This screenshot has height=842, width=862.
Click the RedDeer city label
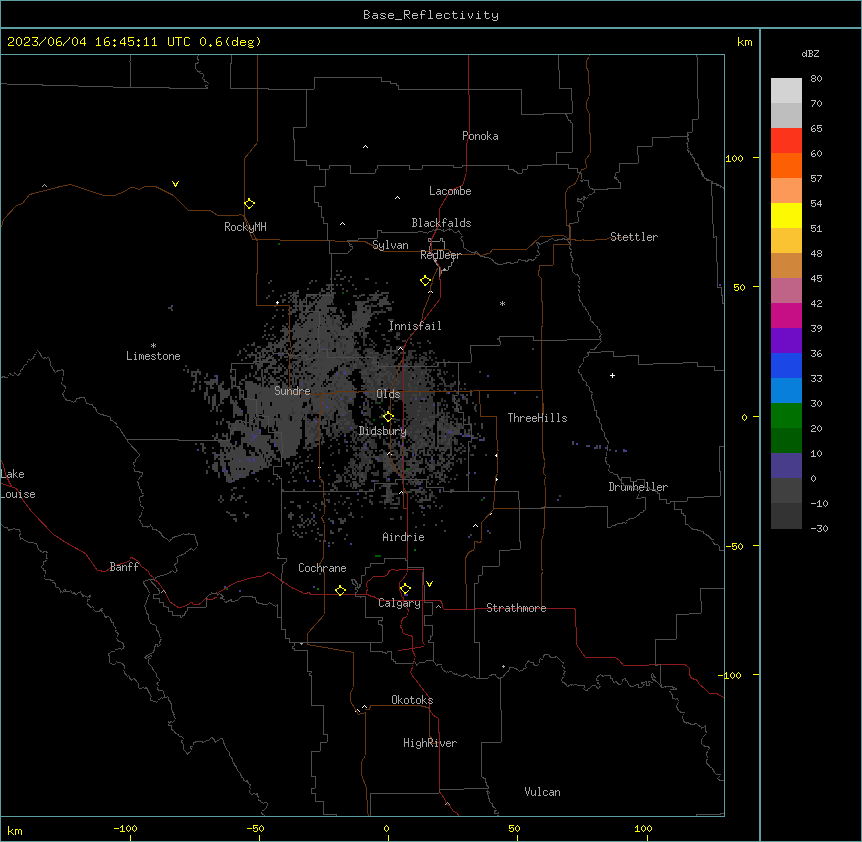440,255
